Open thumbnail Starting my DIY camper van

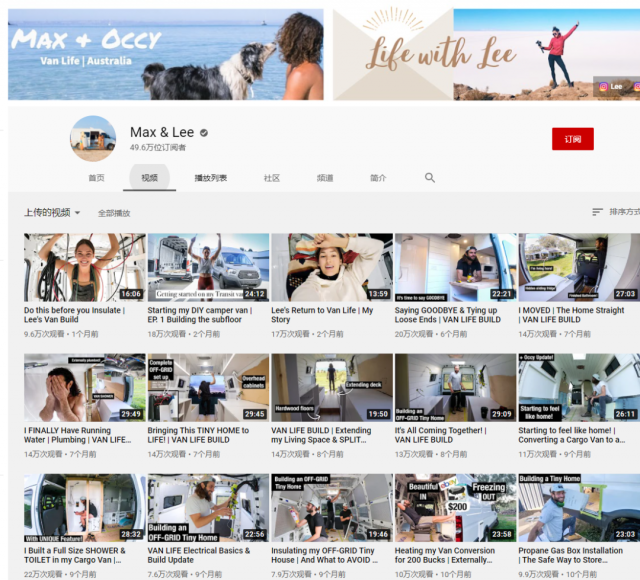coord(208,267)
